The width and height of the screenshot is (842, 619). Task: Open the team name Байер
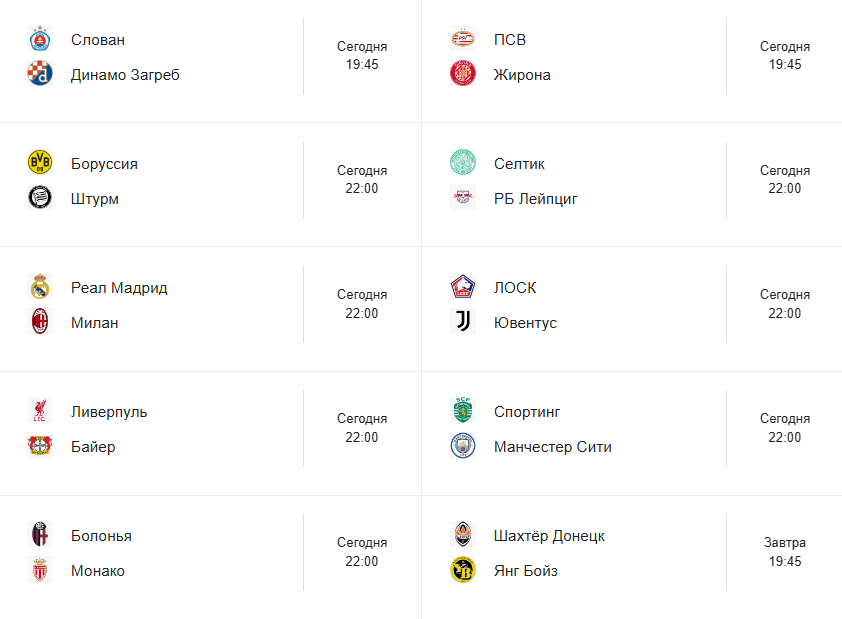coord(93,447)
